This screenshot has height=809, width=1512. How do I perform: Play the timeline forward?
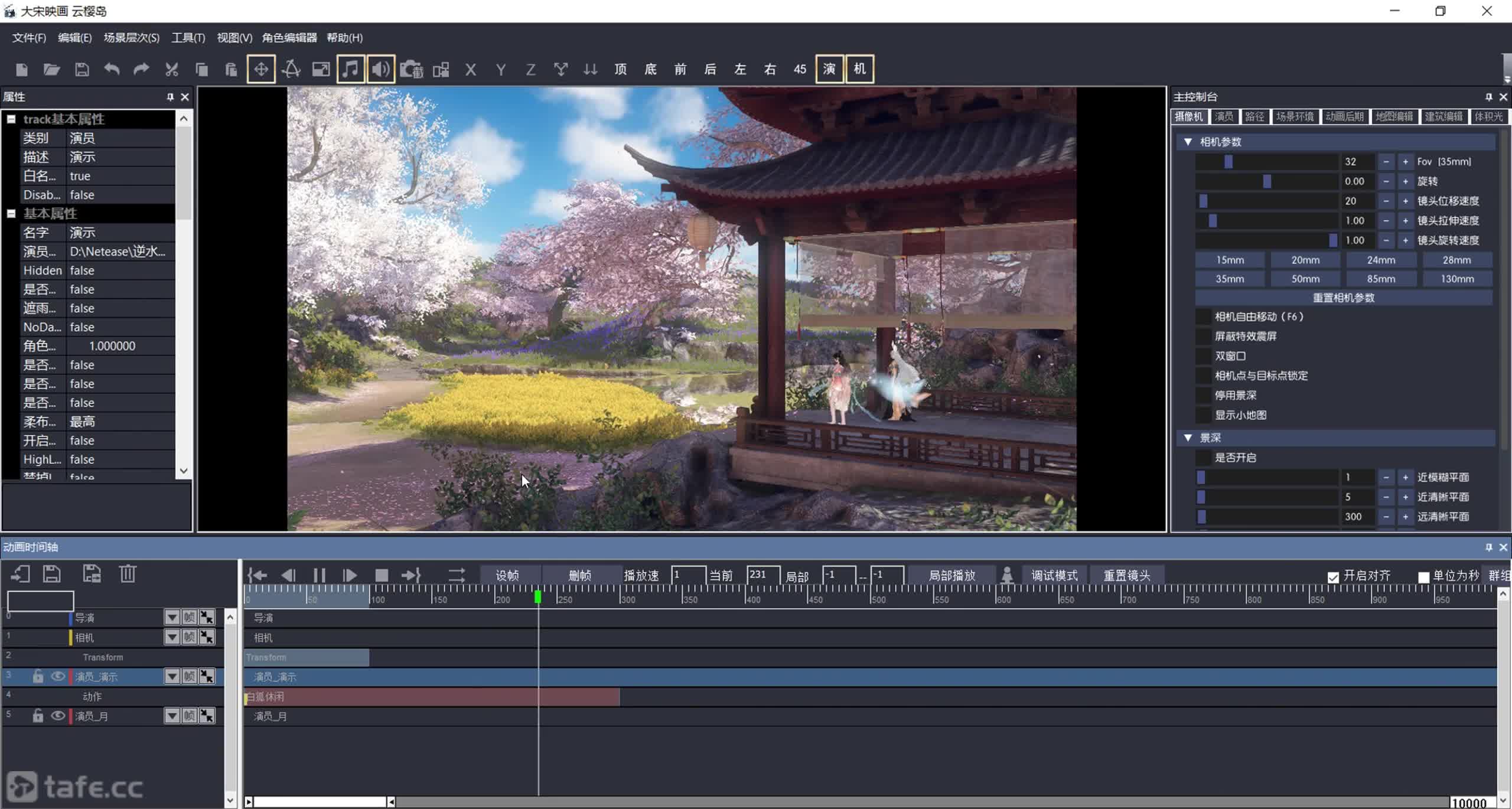click(350, 575)
